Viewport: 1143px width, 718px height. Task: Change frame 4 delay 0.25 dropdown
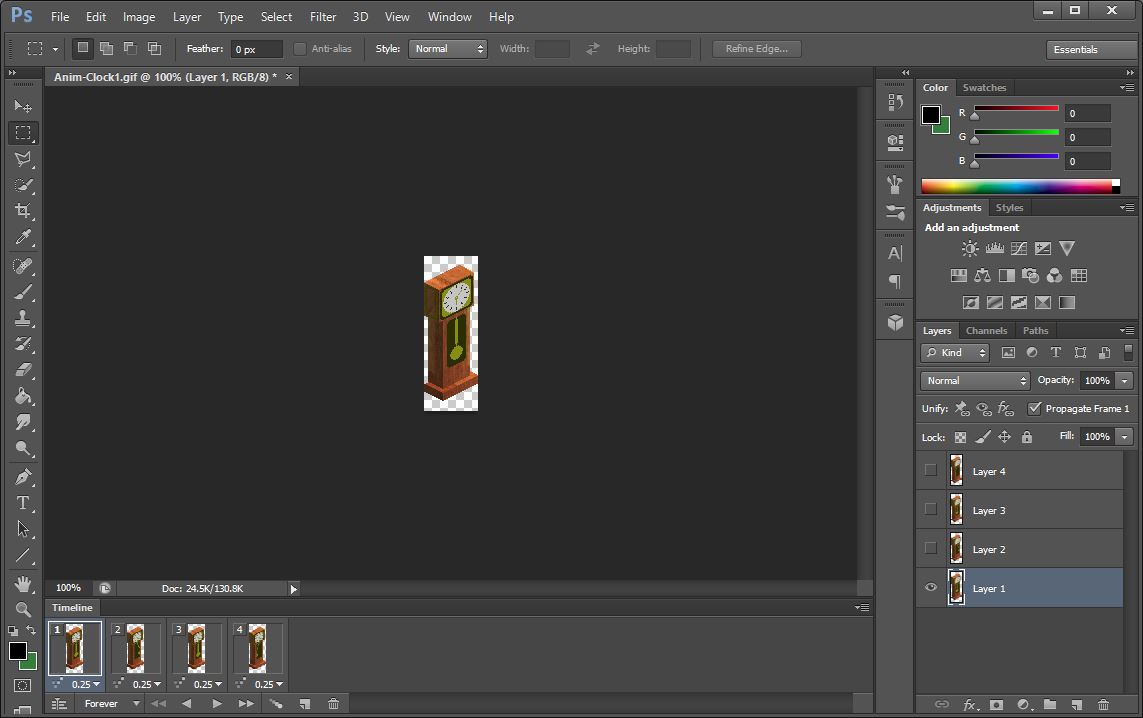pos(268,684)
